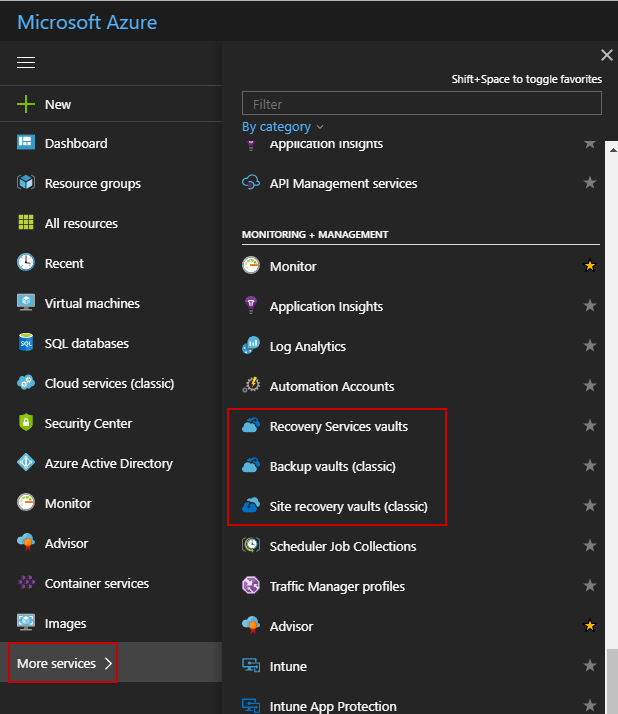This screenshot has width=618, height=714.
Task: Click the Scheduler Job Collections icon
Action: click(x=251, y=545)
